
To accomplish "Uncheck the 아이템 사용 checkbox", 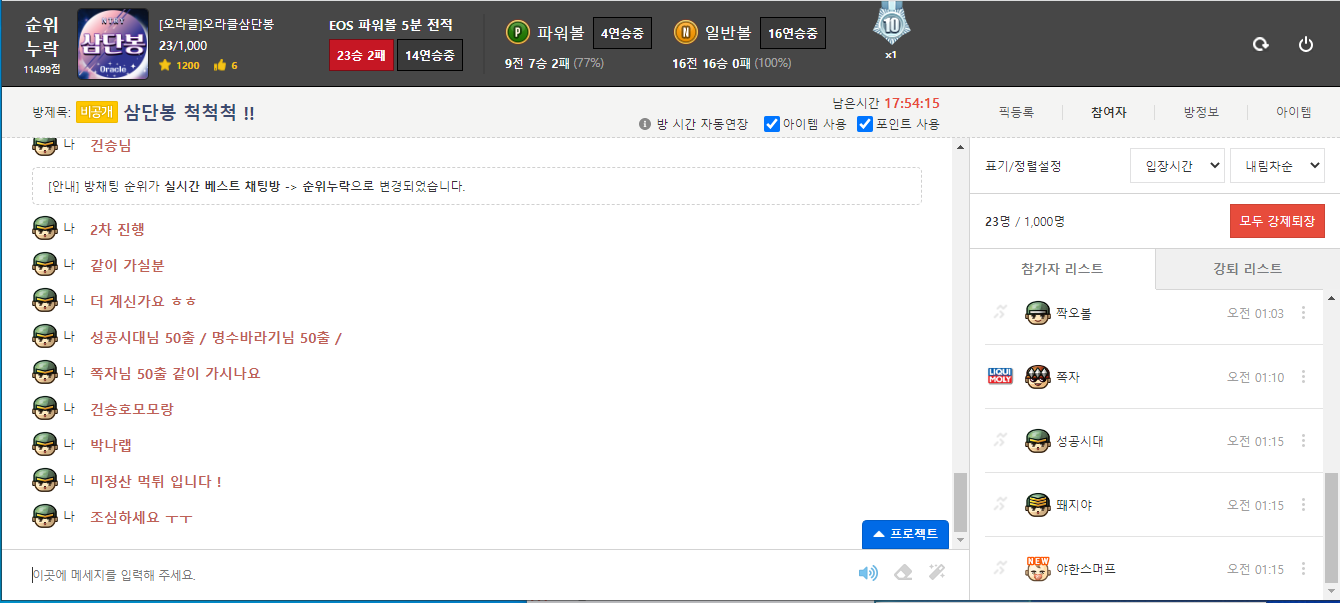I will [772, 125].
